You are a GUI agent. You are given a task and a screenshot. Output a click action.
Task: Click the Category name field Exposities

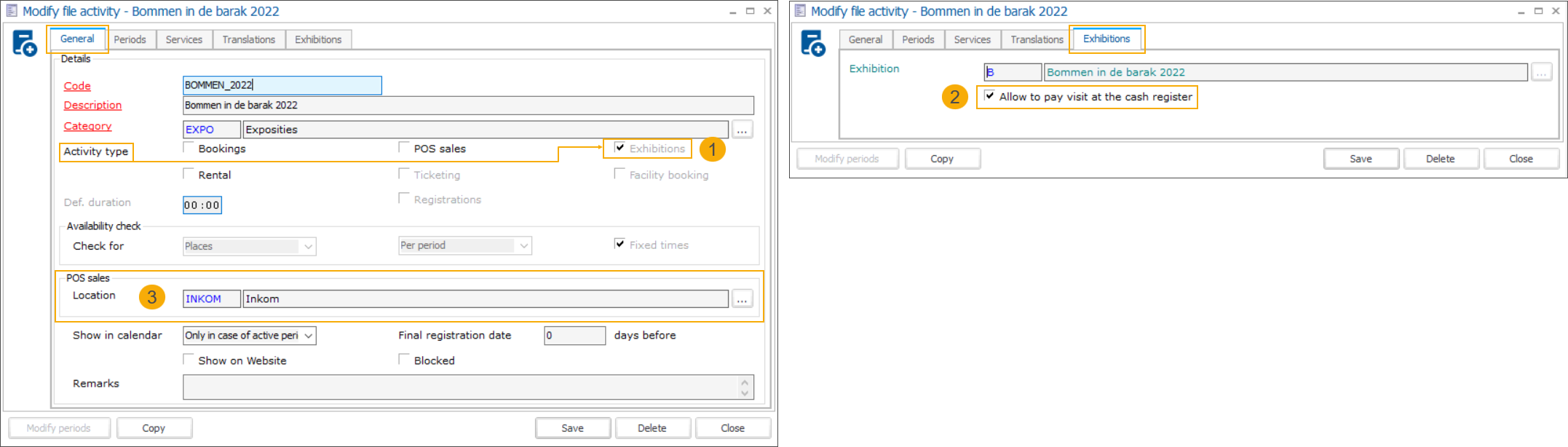click(486, 130)
